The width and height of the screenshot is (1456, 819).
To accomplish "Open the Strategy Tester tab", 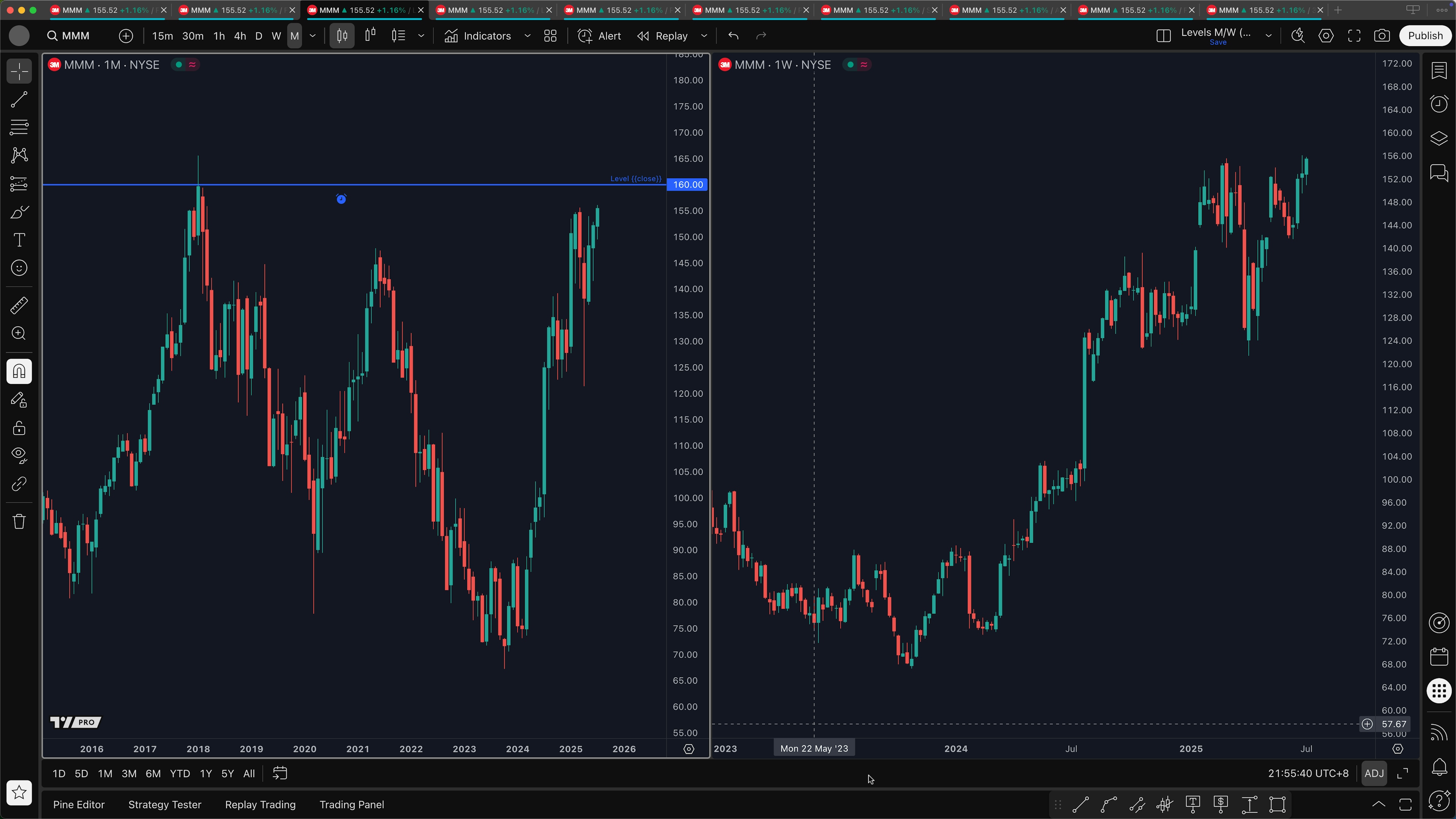I will pyautogui.click(x=165, y=804).
